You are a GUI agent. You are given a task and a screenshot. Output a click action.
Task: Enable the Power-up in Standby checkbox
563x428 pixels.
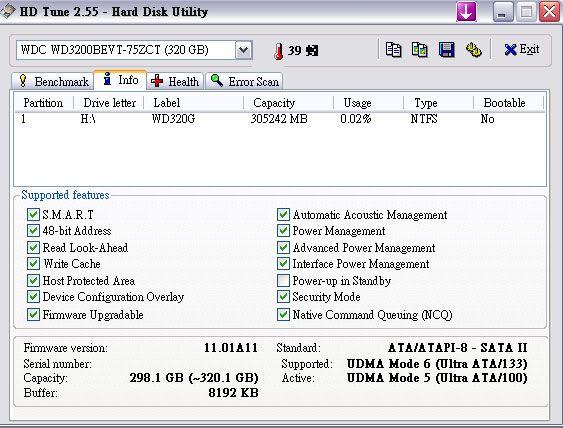tap(283, 280)
